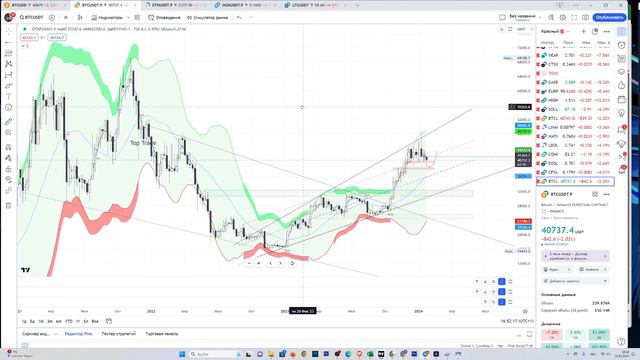Open the Indicators menu
The height and width of the screenshot is (360, 640).
pyautogui.click(x=107, y=18)
